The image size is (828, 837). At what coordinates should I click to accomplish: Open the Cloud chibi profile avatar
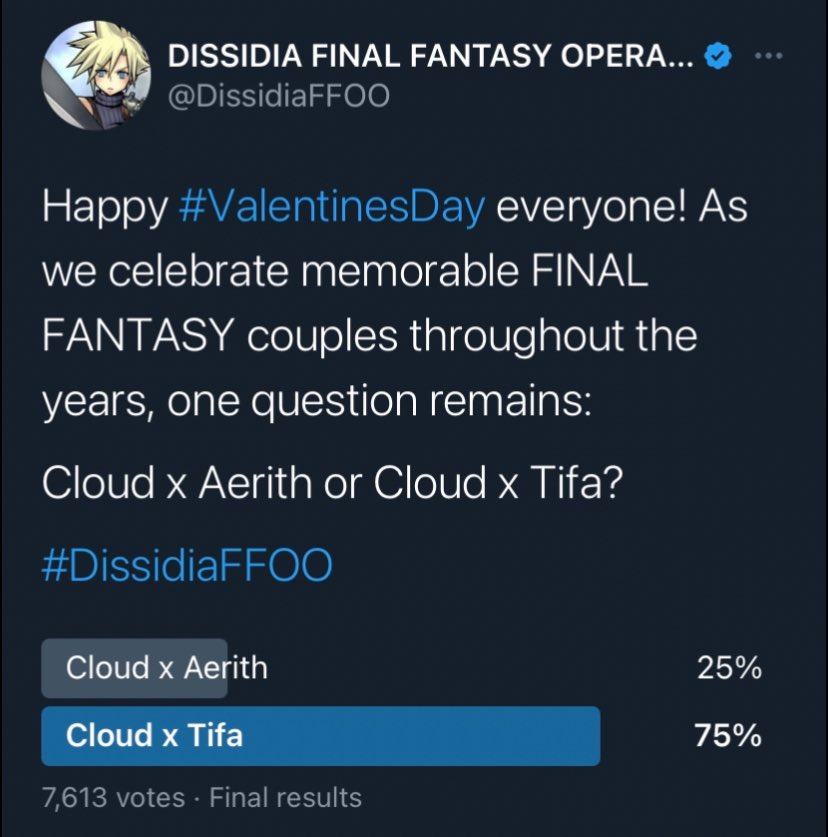[96, 76]
